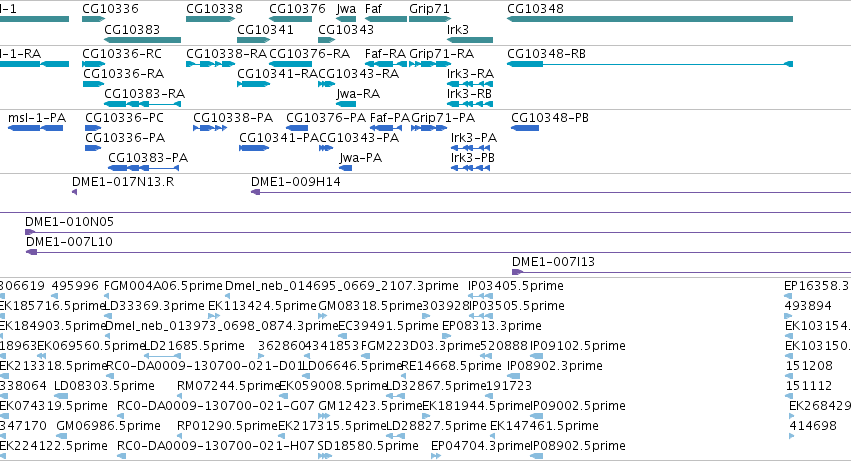Click the Grip71 gene label
Image resolution: width=851 pixels, height=461 pixels.
pyautogui.click(x=429, y=9)
